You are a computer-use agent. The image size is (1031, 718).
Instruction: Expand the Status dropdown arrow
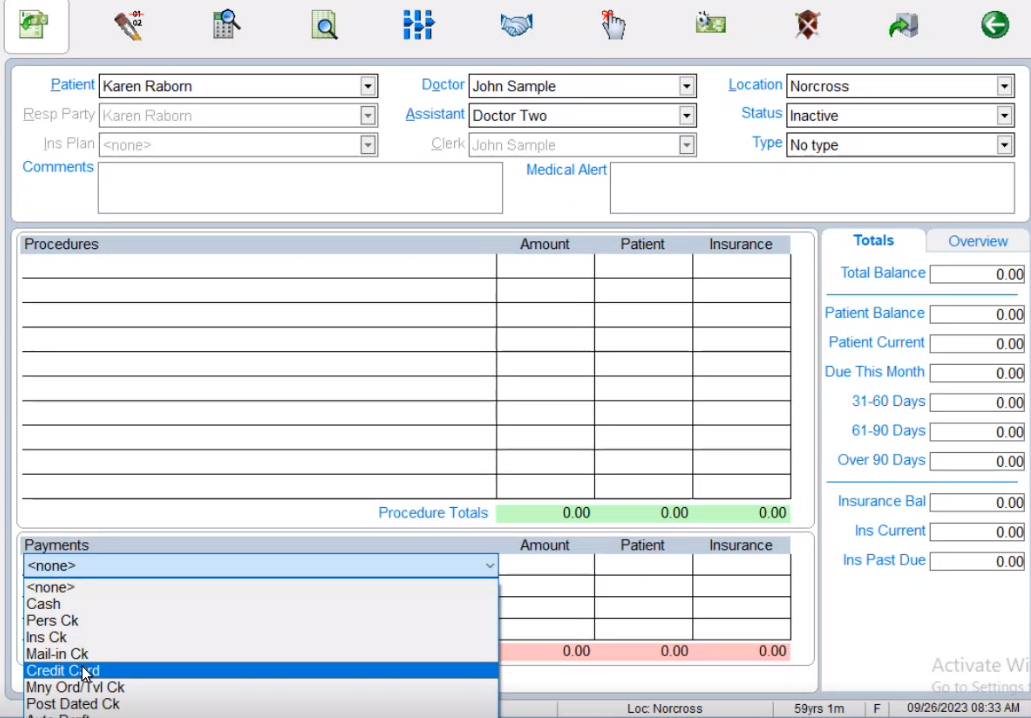[x=1004, y=116]
